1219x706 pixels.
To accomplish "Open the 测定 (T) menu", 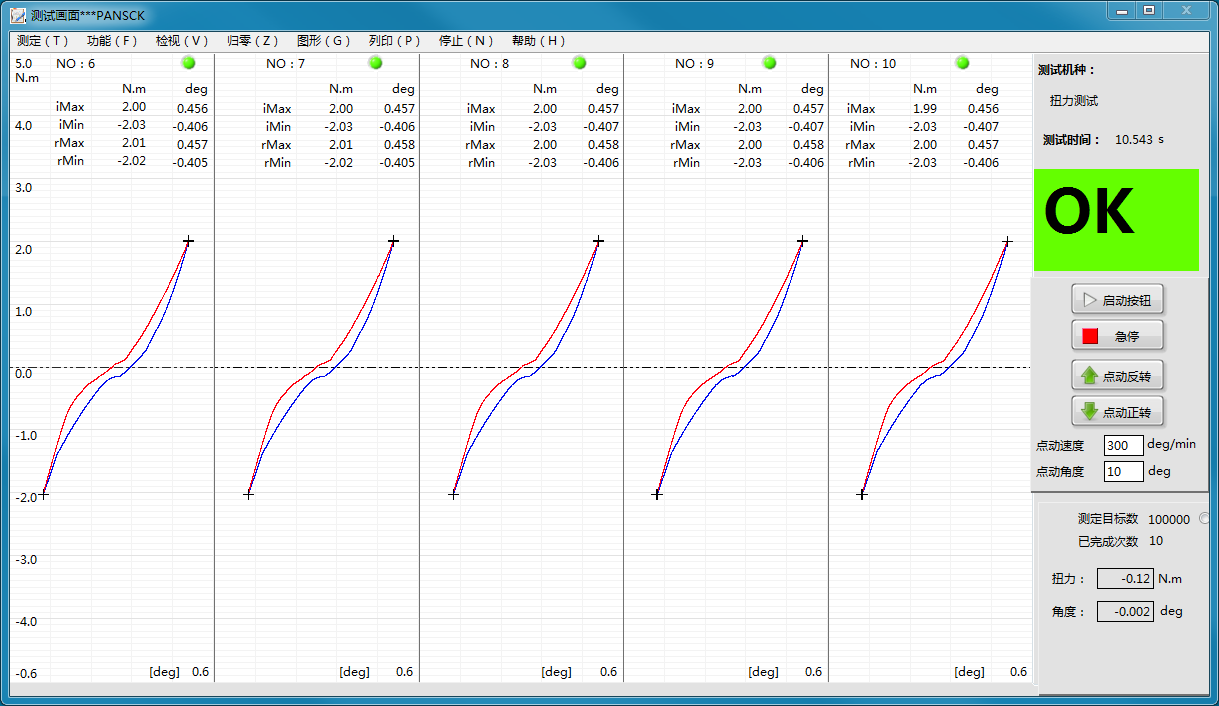I will [43, 41].
